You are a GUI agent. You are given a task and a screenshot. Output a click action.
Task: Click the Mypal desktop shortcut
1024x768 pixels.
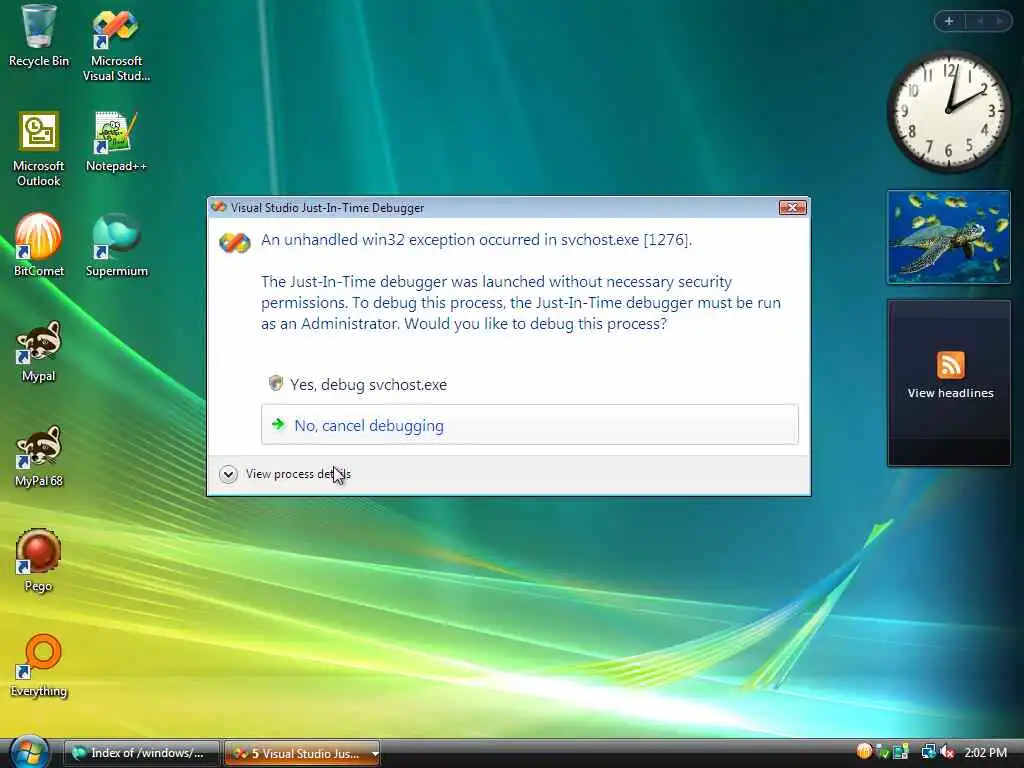pos(39,351)
